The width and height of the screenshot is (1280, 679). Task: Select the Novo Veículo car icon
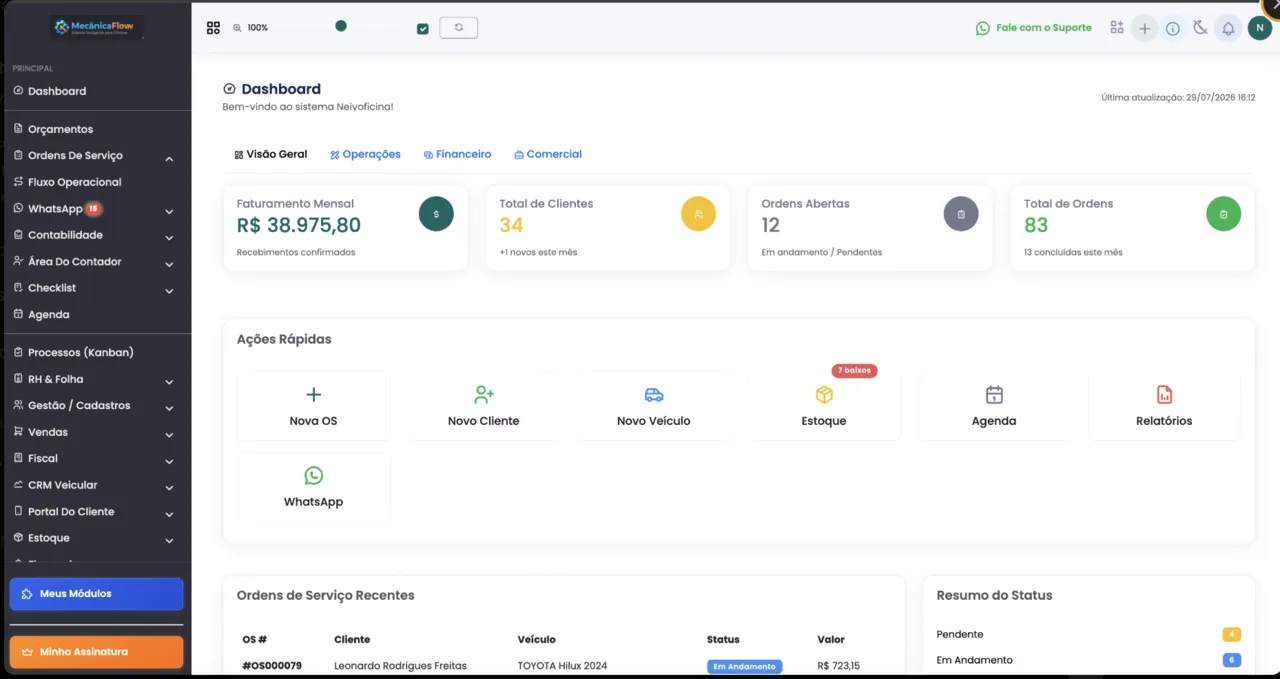click(x=654, y=395)
